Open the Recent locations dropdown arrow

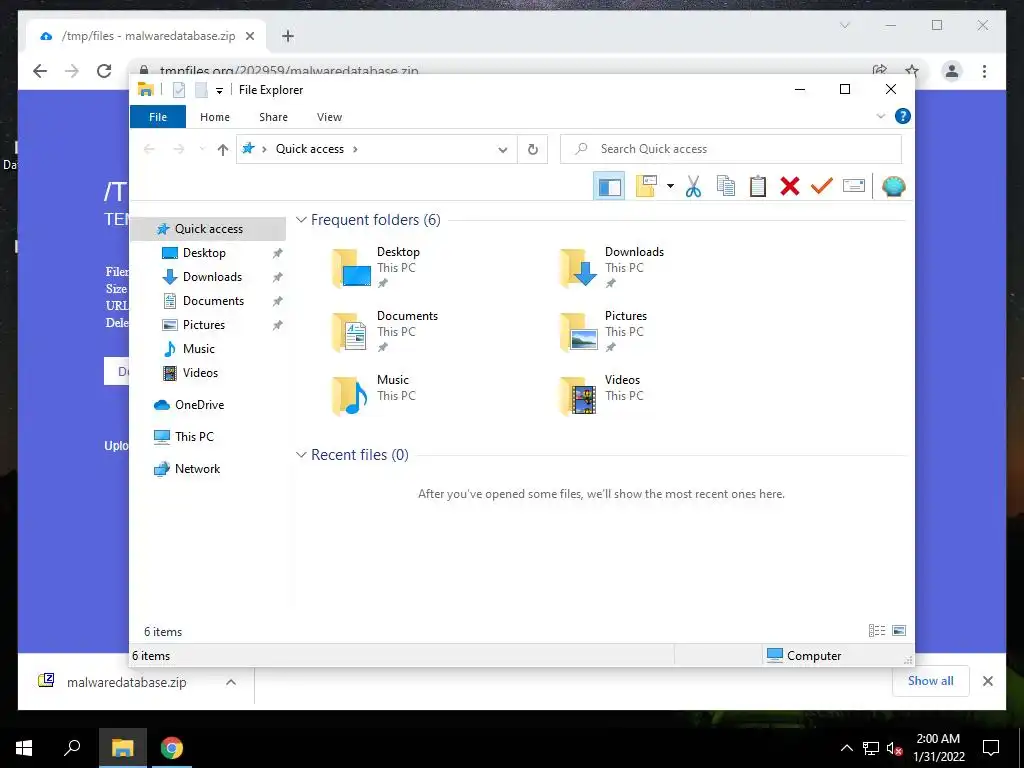[x=202, y=150]
